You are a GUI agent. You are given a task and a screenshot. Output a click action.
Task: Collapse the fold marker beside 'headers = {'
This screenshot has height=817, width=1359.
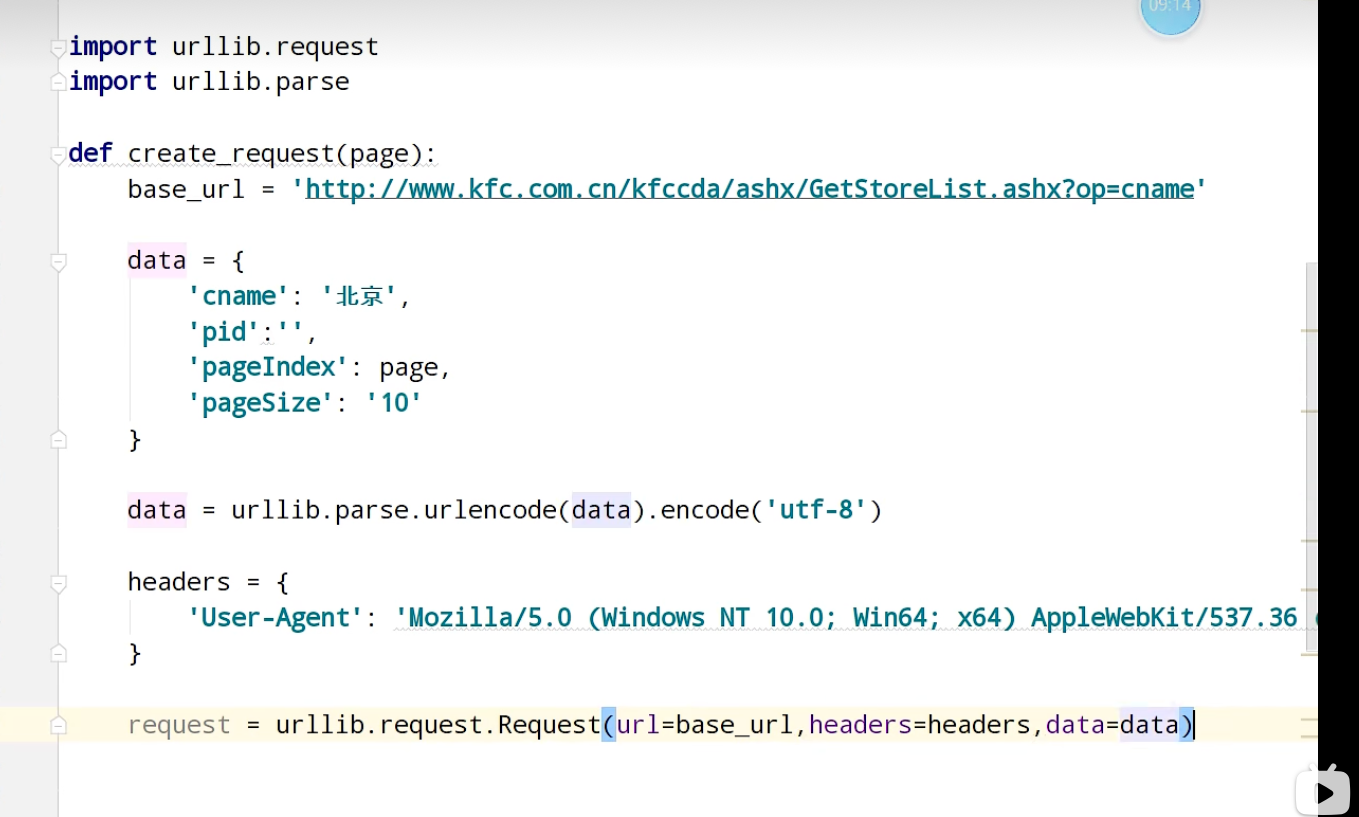[59, 583]
